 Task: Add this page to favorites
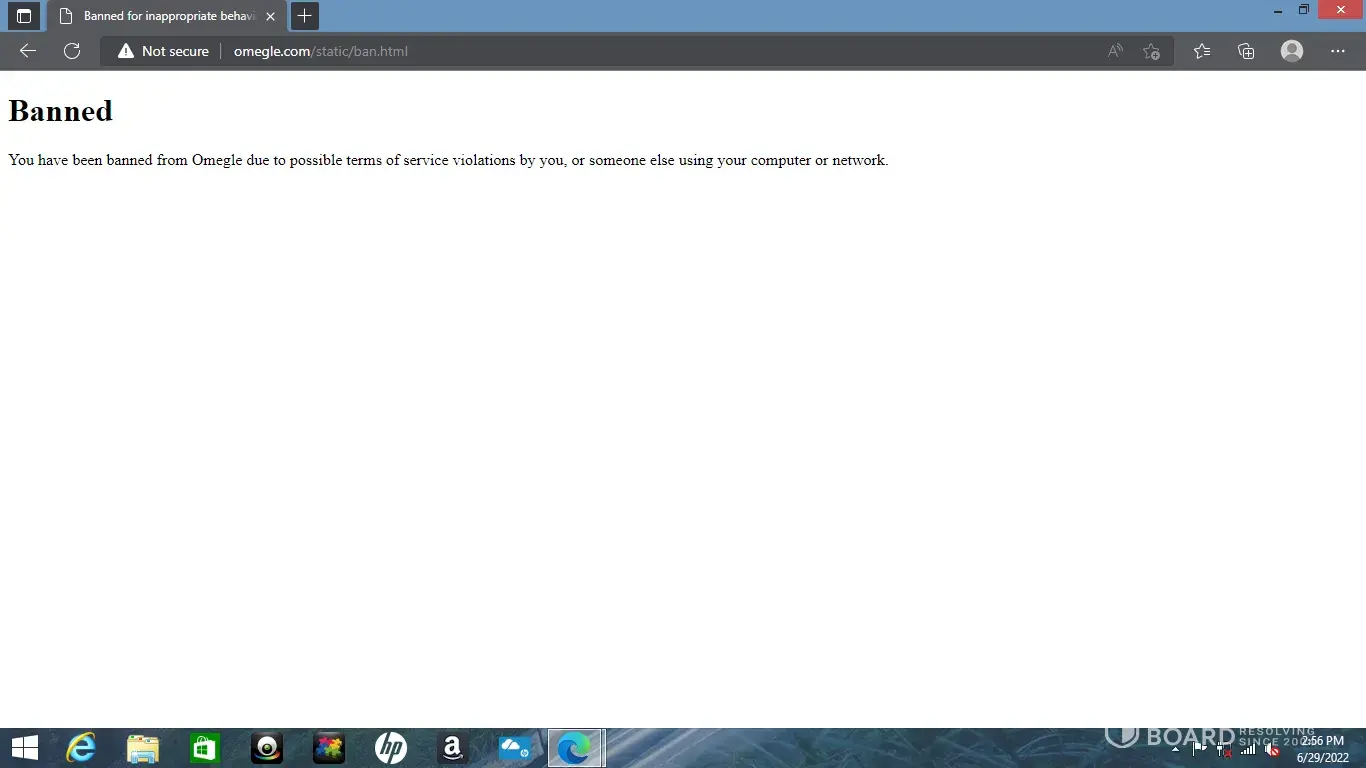coord(1152,51)
